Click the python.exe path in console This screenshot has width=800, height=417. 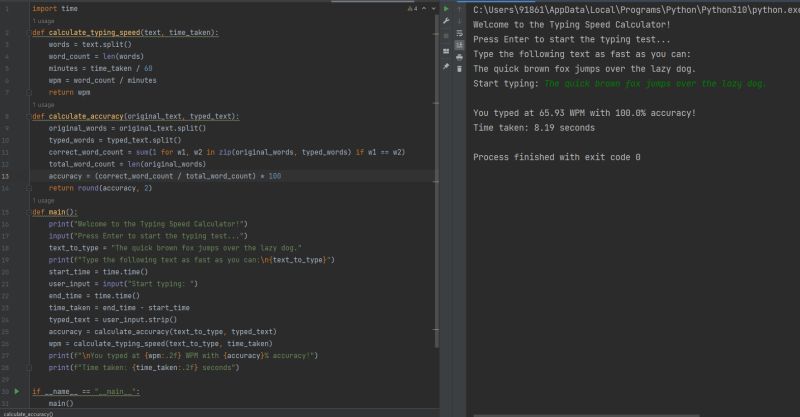[x=636, y=10]
